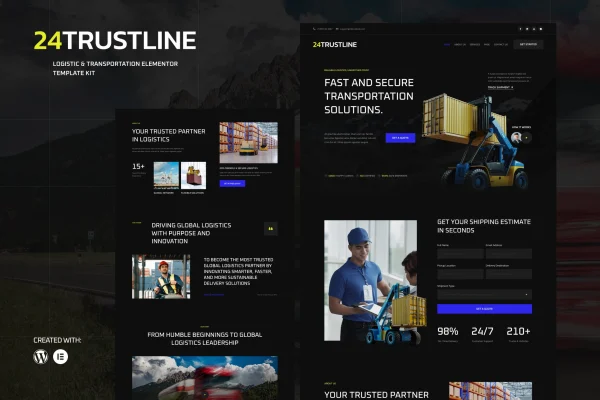Screen dimensions: 600x400
Task: Click the Delivery Destination input field
Action: (509, 274)
